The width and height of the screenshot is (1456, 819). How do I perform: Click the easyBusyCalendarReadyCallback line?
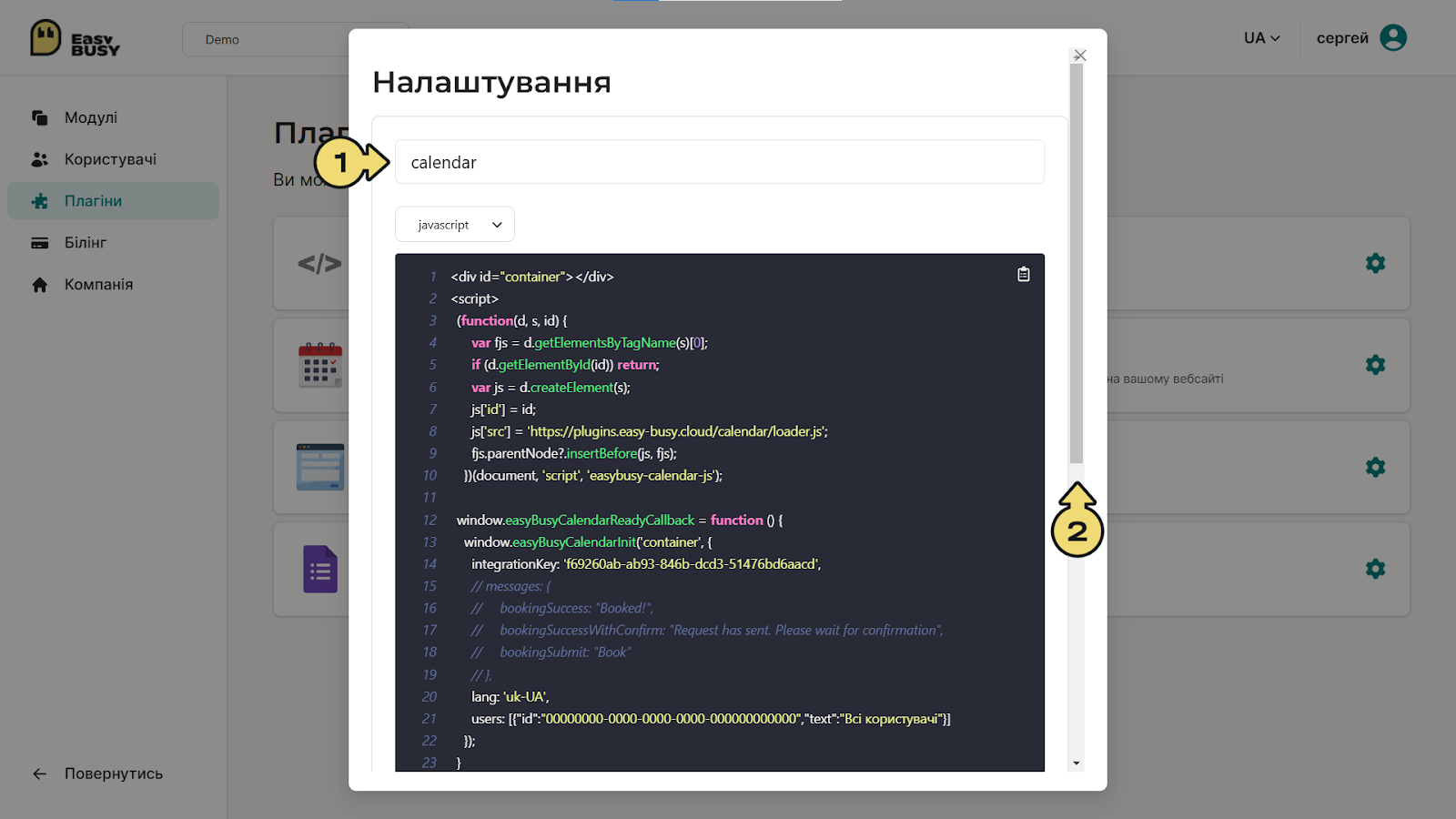click(x=619, y=521)
